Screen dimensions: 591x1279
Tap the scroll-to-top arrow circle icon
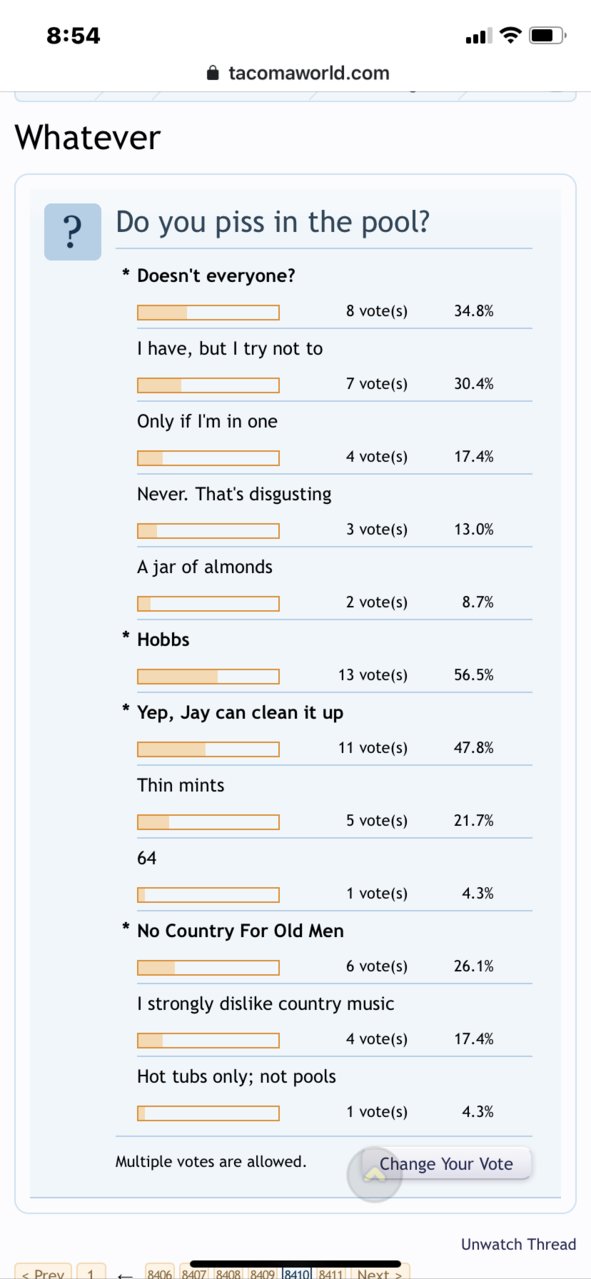coord(374,1174)
